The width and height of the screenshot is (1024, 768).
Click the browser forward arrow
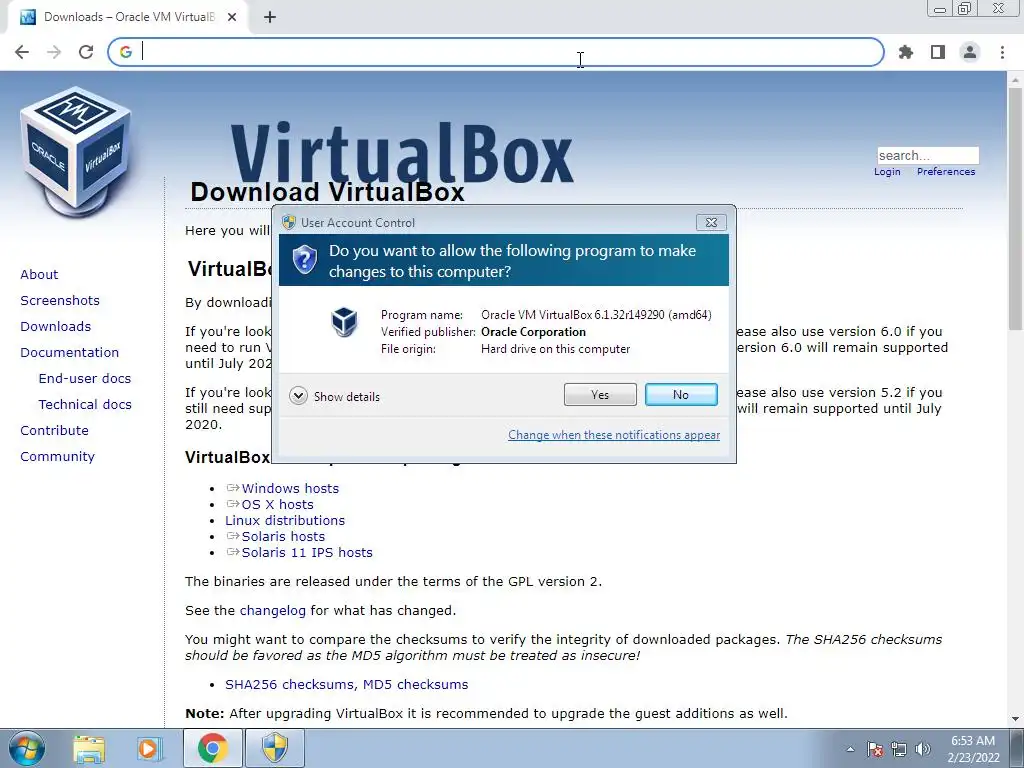54,52
